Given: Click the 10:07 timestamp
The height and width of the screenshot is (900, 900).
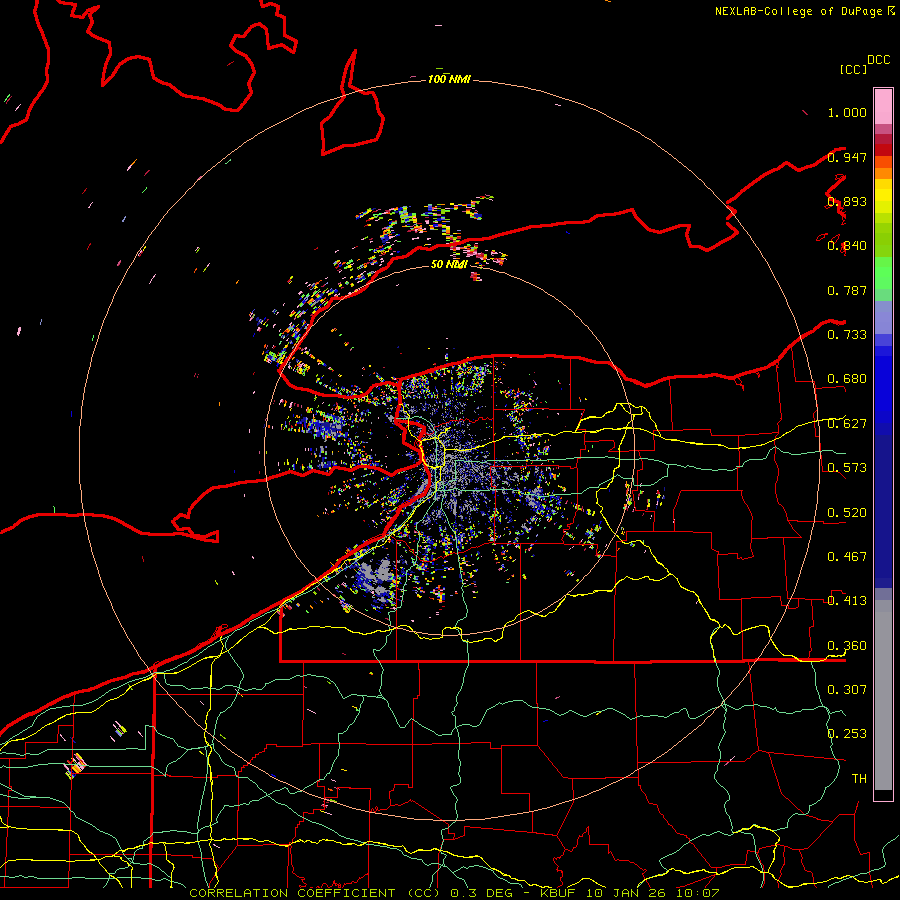Looking at the screenshot, I should pyautogui.click(x=697, y=893).
